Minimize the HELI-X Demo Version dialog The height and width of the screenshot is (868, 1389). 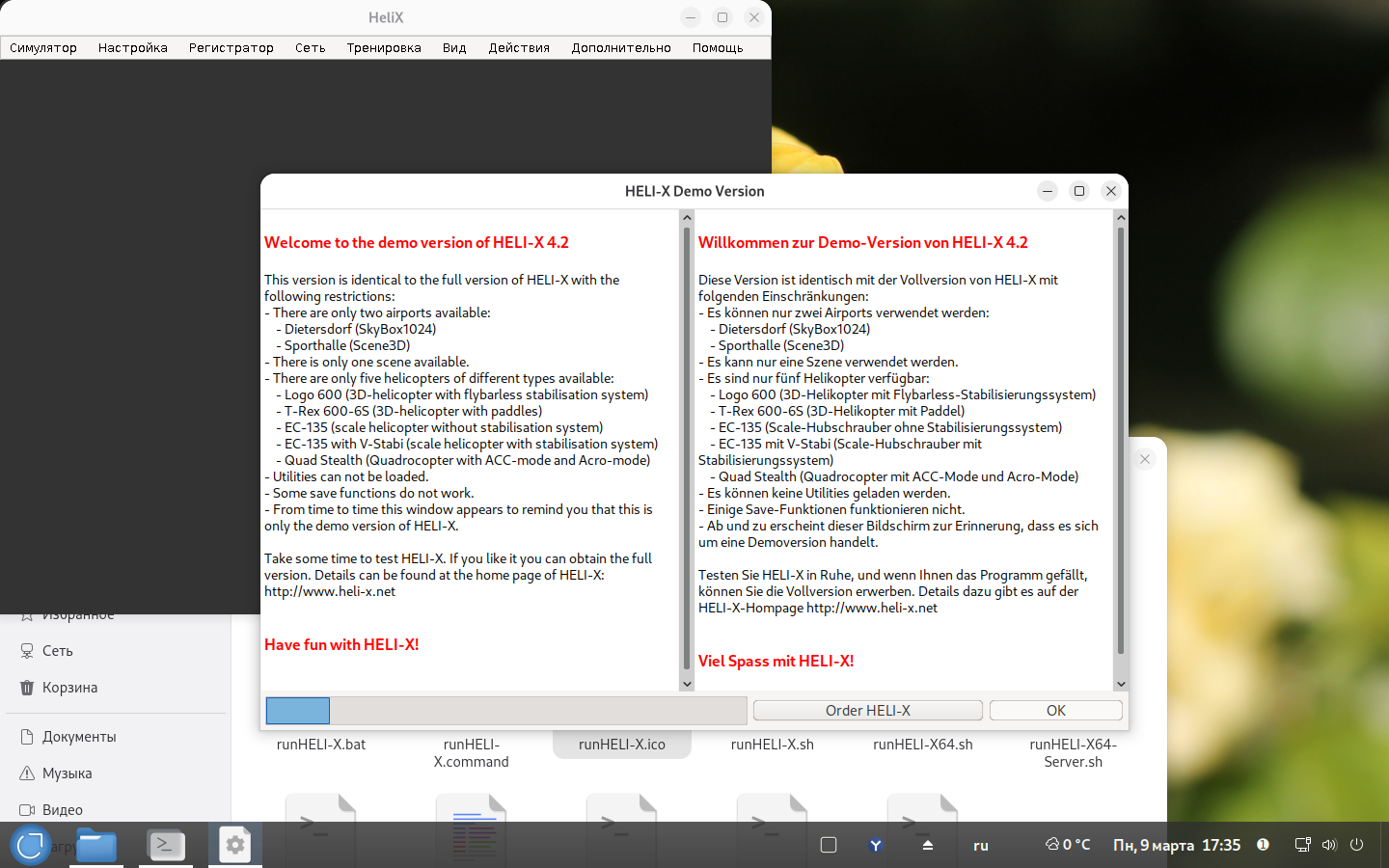1048,191
